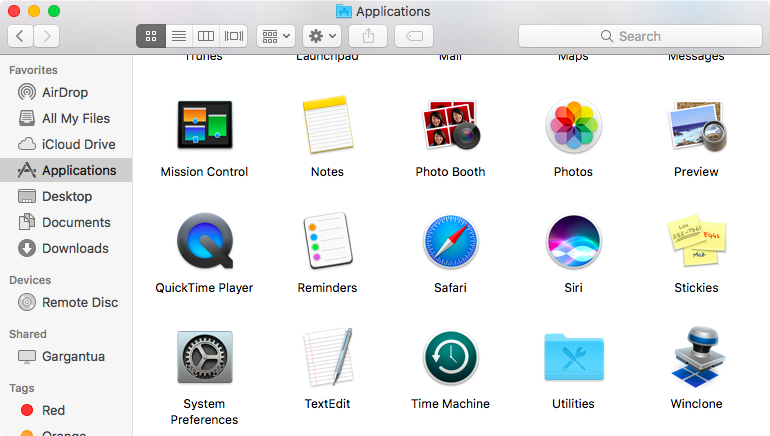
Task: Launch the QuickTime Player icon
Action: pyautogui.click(x=205, y=241)
